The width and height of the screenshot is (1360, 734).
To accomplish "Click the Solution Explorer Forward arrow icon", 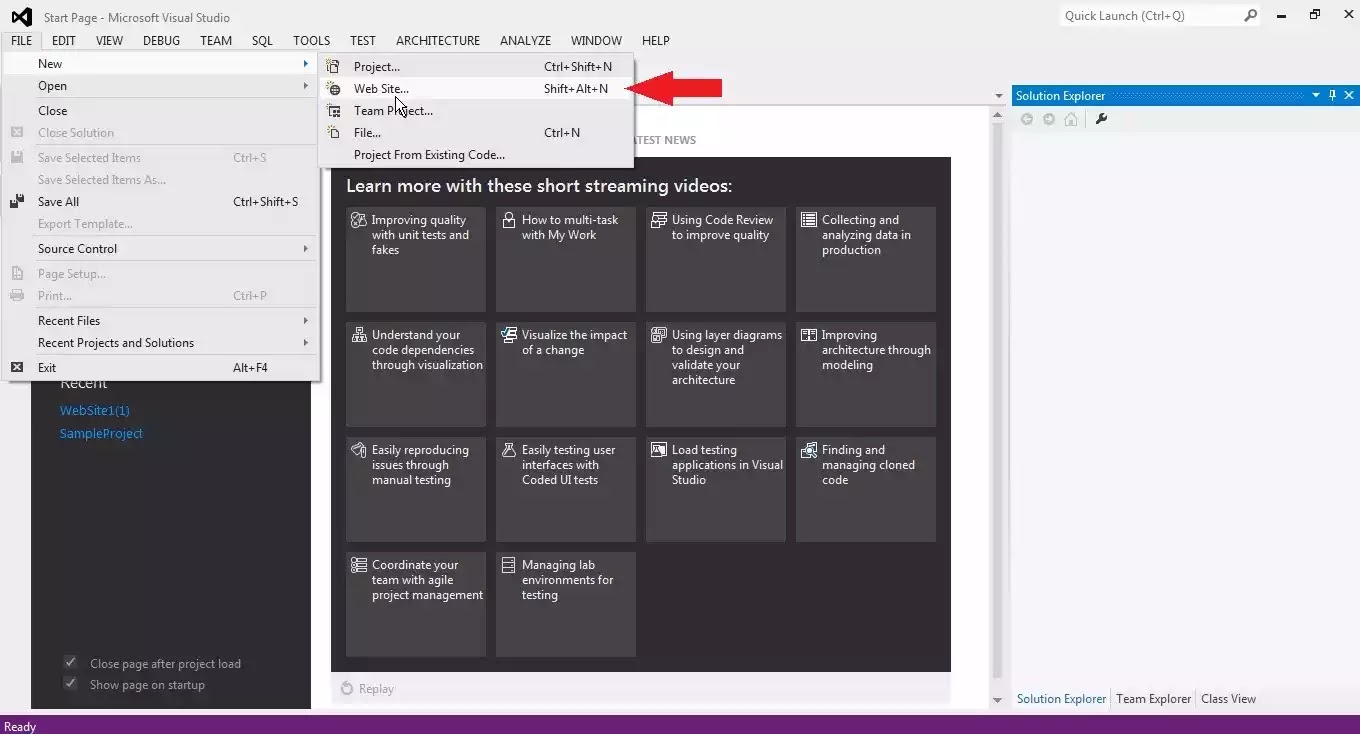I will [1049, 119].
